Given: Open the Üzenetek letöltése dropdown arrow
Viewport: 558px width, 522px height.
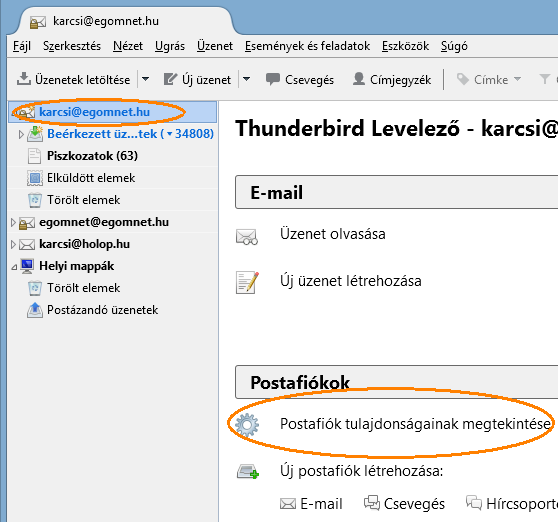Looking at the screenshot, I should click(146, 79).
